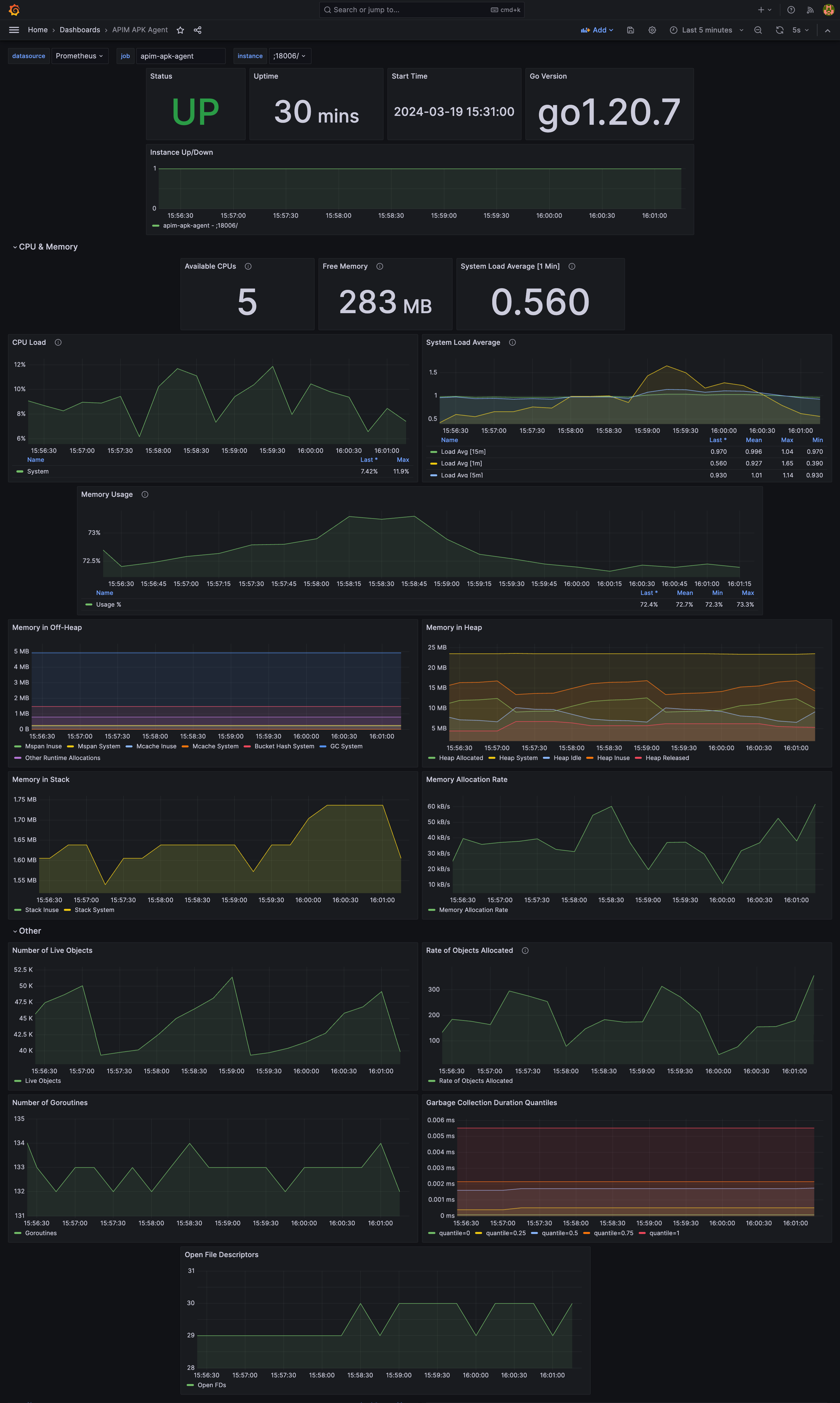The image size is (840, 1403).
Task: Click the Open FDs legend entry
Action: 212,1385
